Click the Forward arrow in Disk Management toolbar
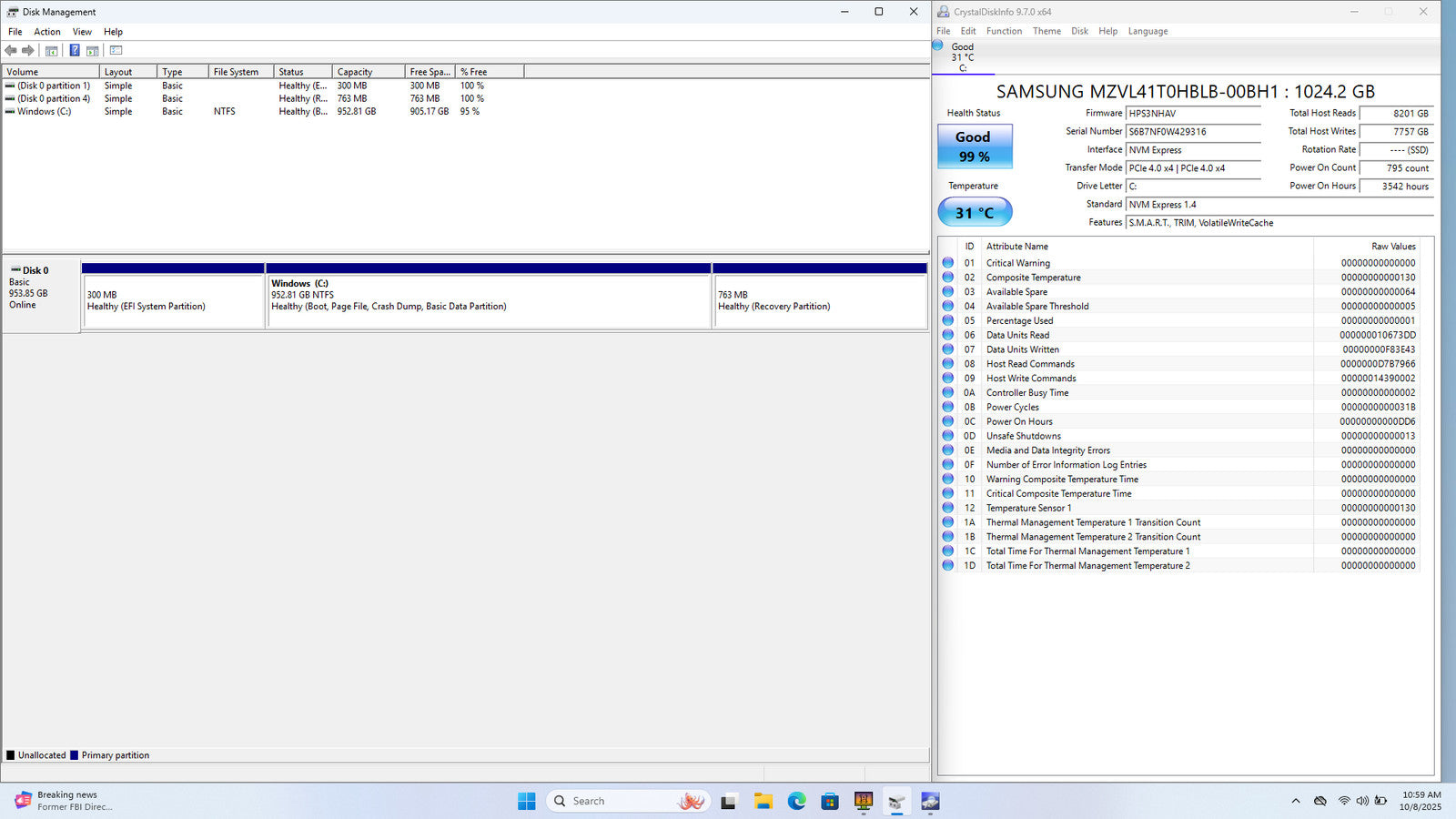 [x=28, y=51]
